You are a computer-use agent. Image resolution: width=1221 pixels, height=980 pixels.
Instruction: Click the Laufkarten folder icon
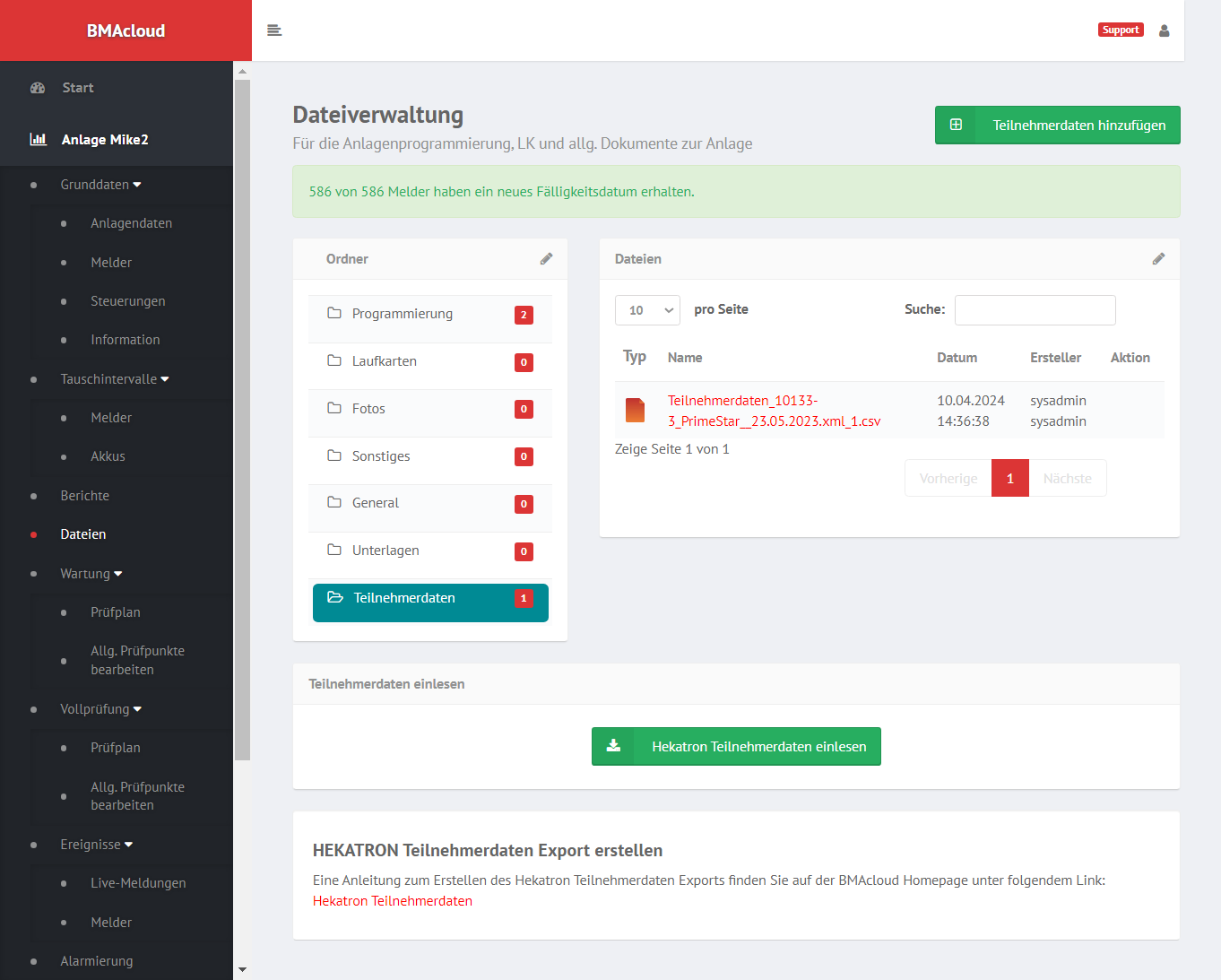334,360
